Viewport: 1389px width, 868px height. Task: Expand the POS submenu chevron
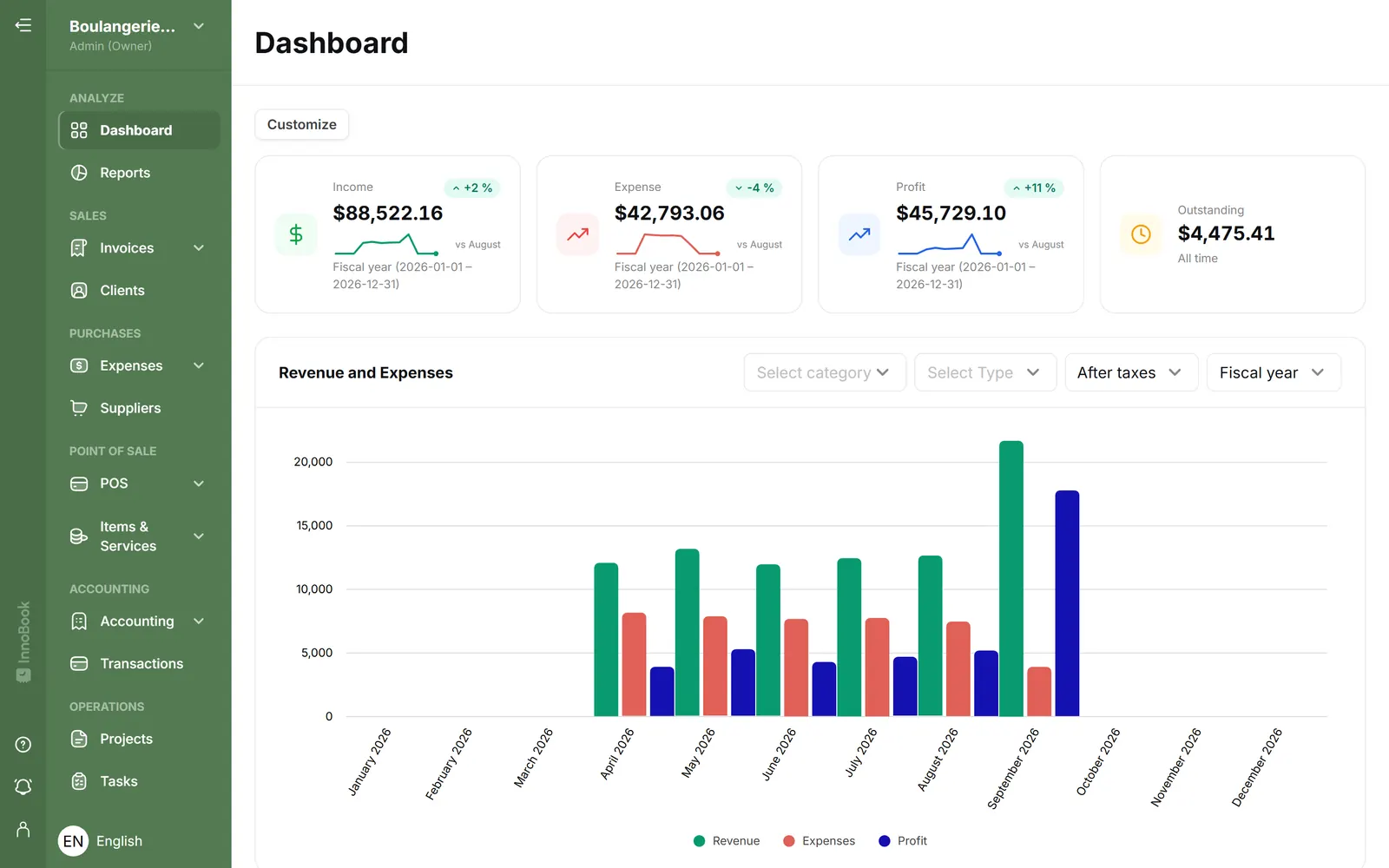(199, 483)
